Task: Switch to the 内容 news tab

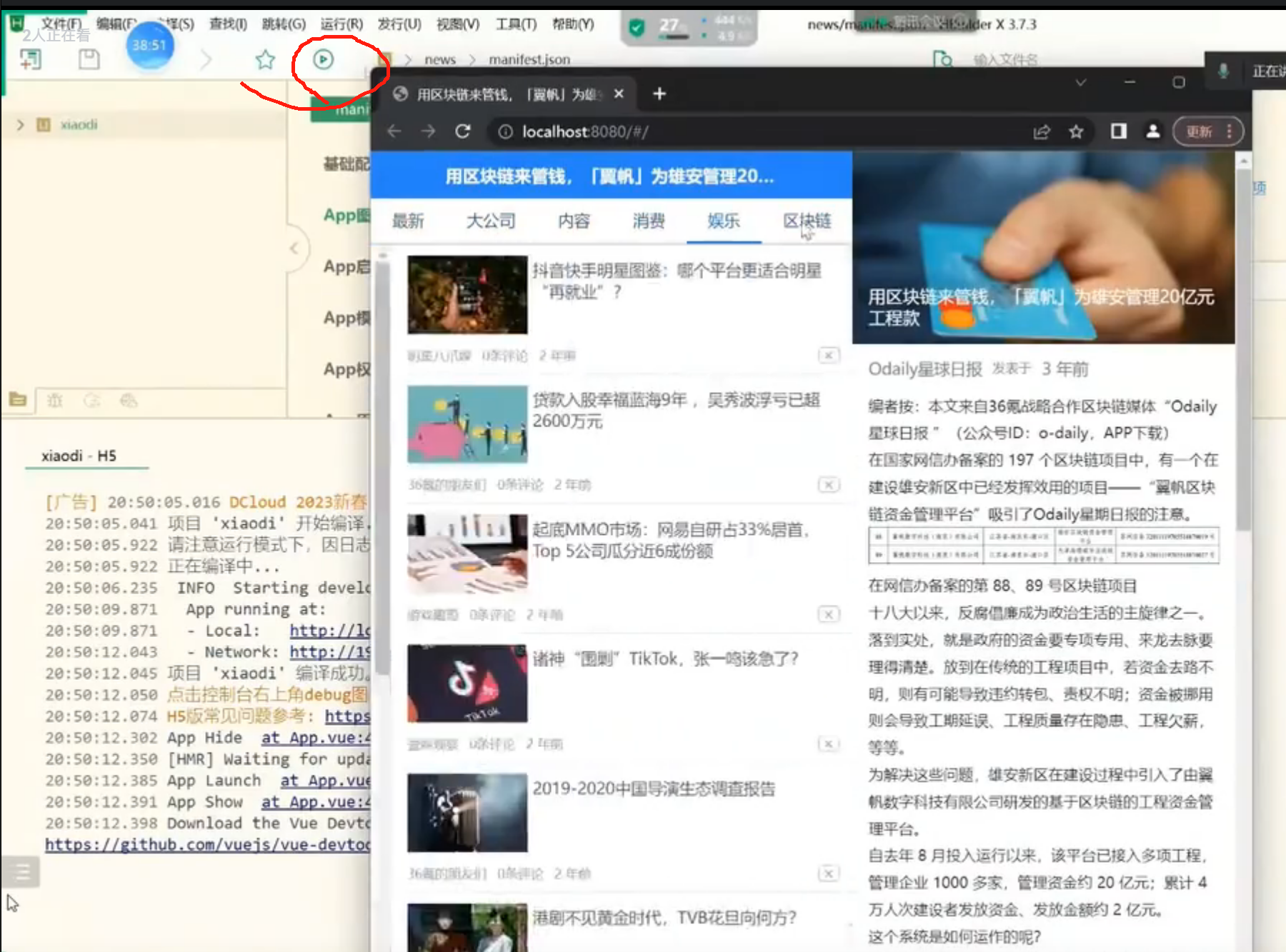Action: pos(574,221)
